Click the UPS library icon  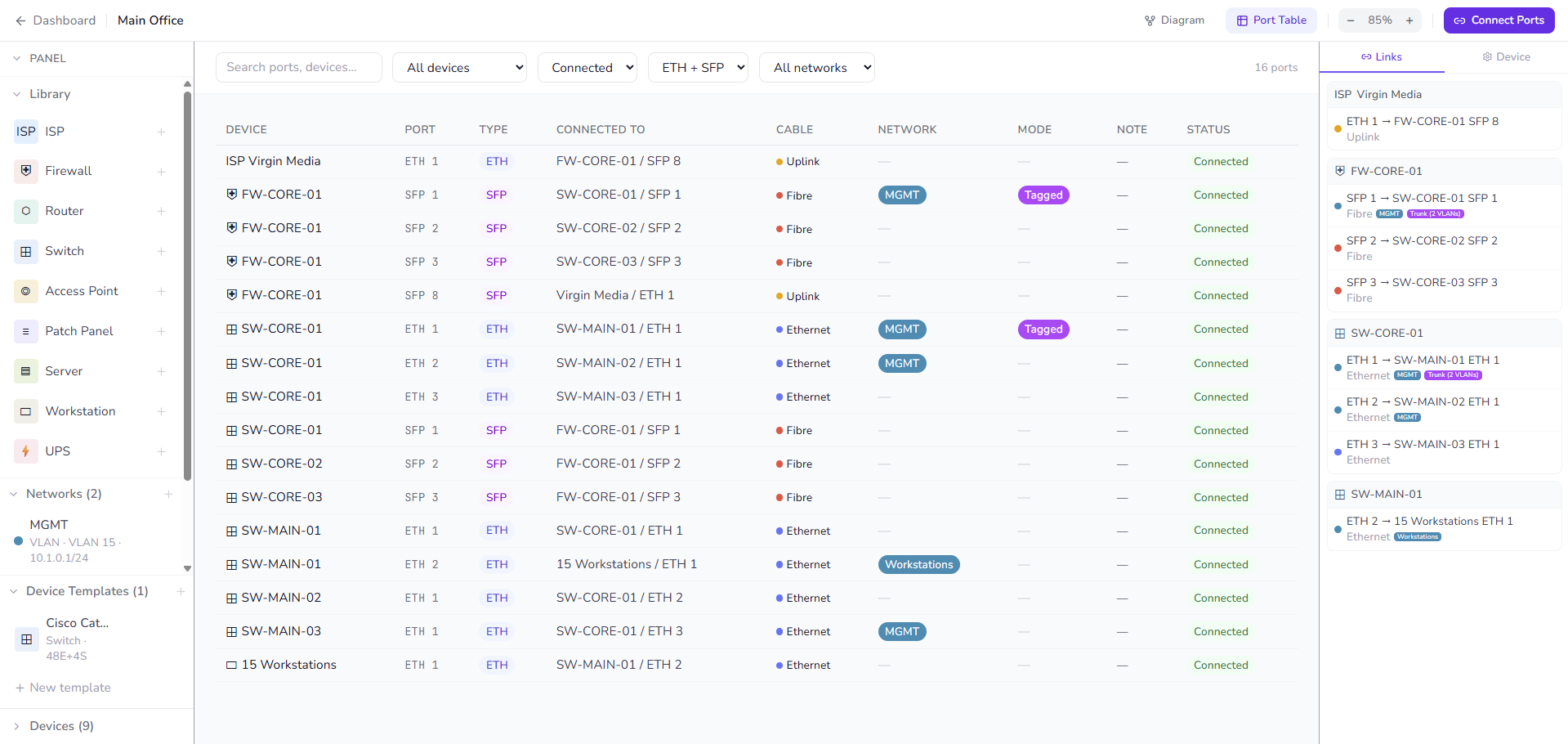tap(26, 452)
